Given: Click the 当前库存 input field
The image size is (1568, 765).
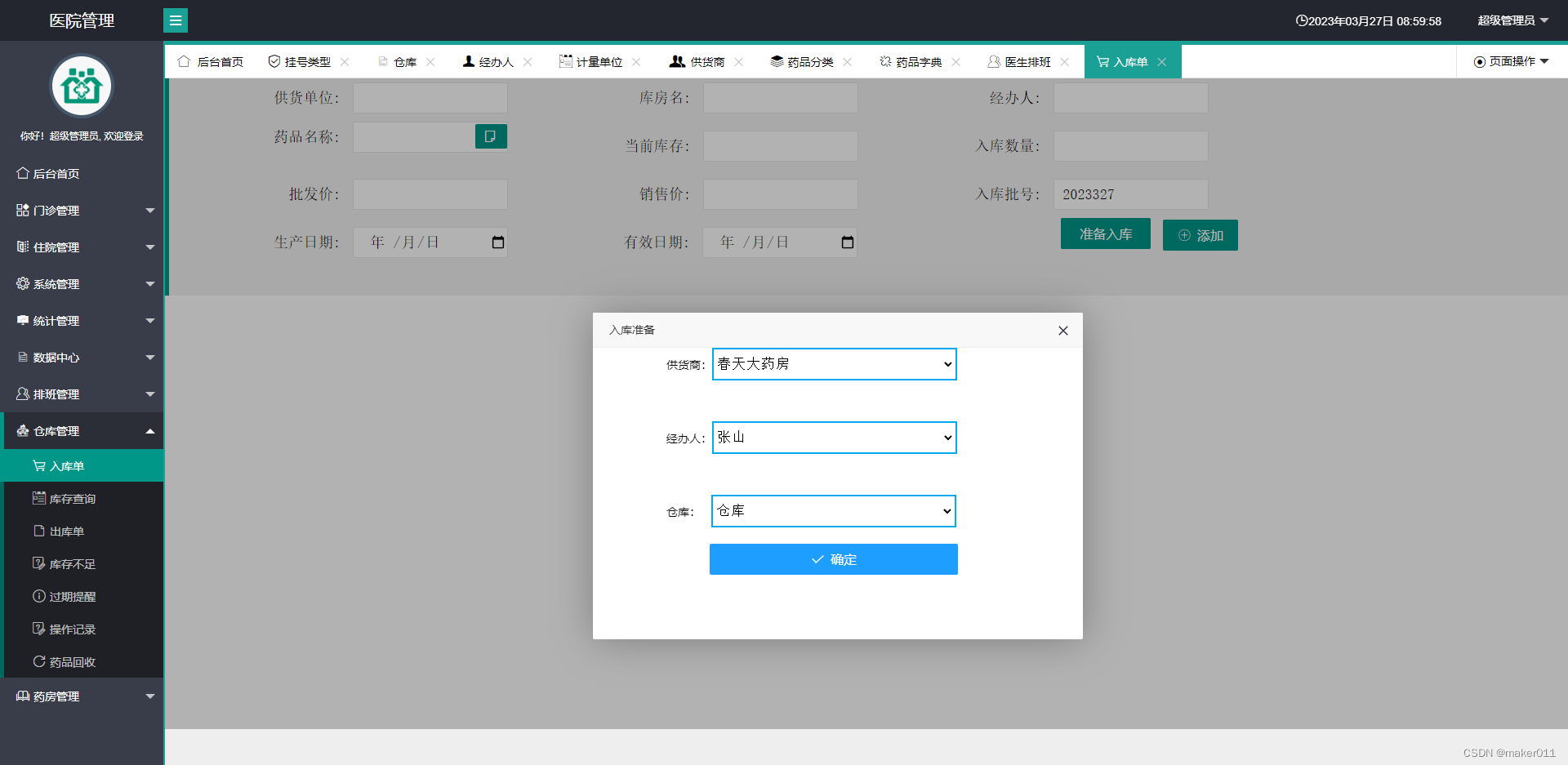Looking at the screenshot, I should pos(781,146).
